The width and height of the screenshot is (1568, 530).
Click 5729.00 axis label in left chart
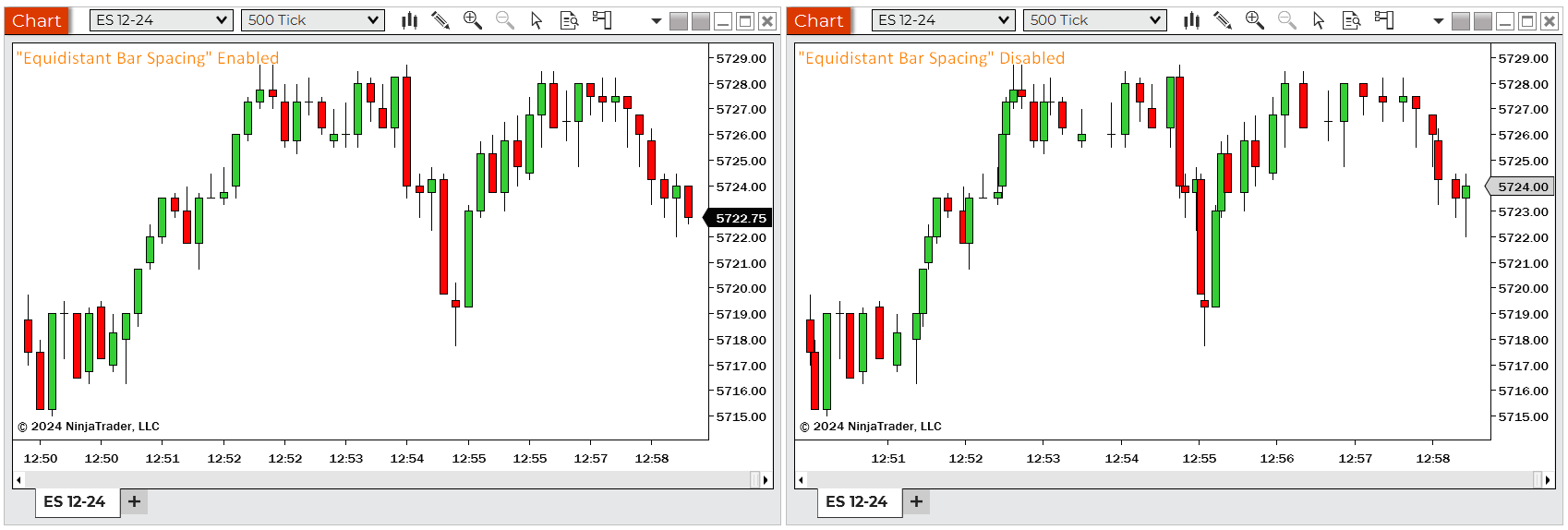point(742,58)
